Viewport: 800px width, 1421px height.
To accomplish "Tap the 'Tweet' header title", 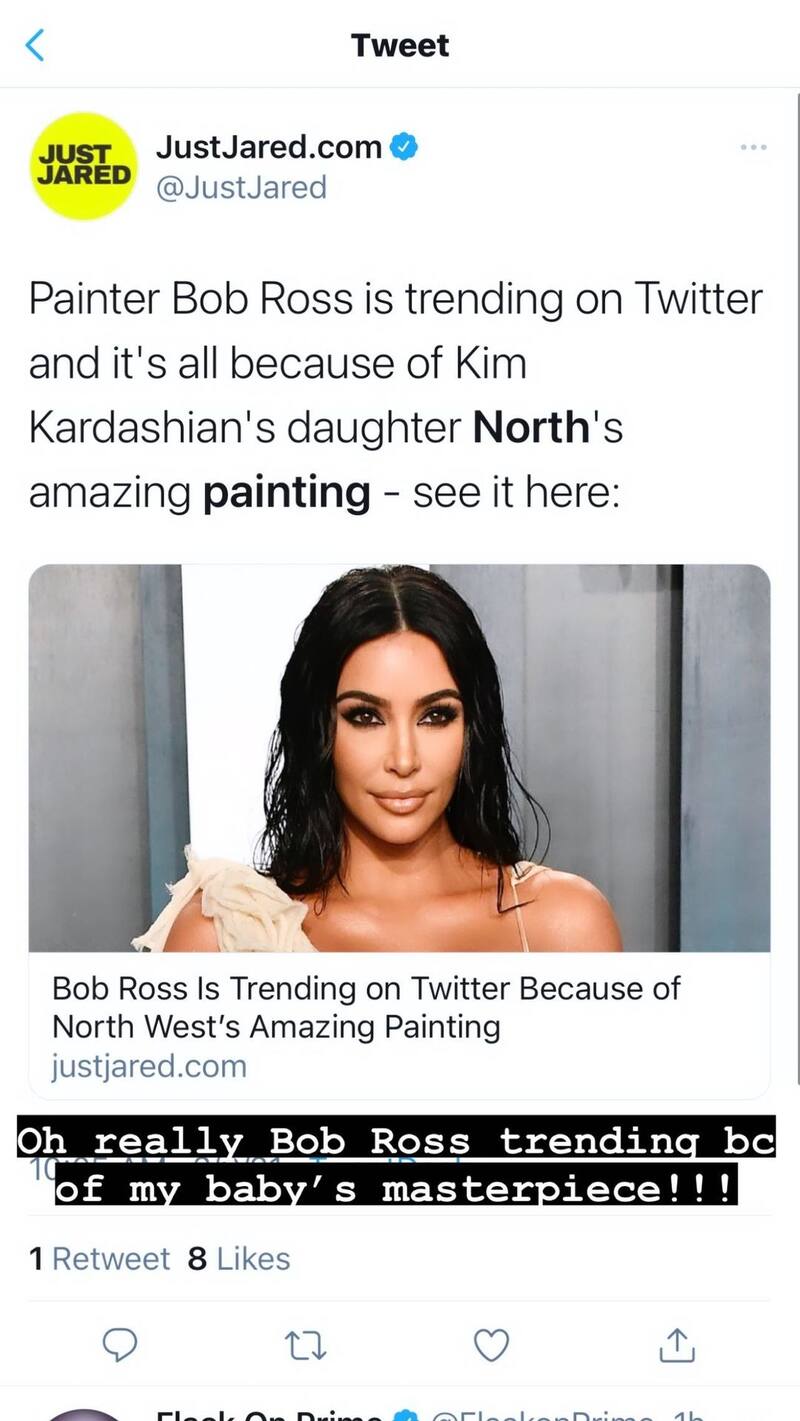I will click(400, 45).
